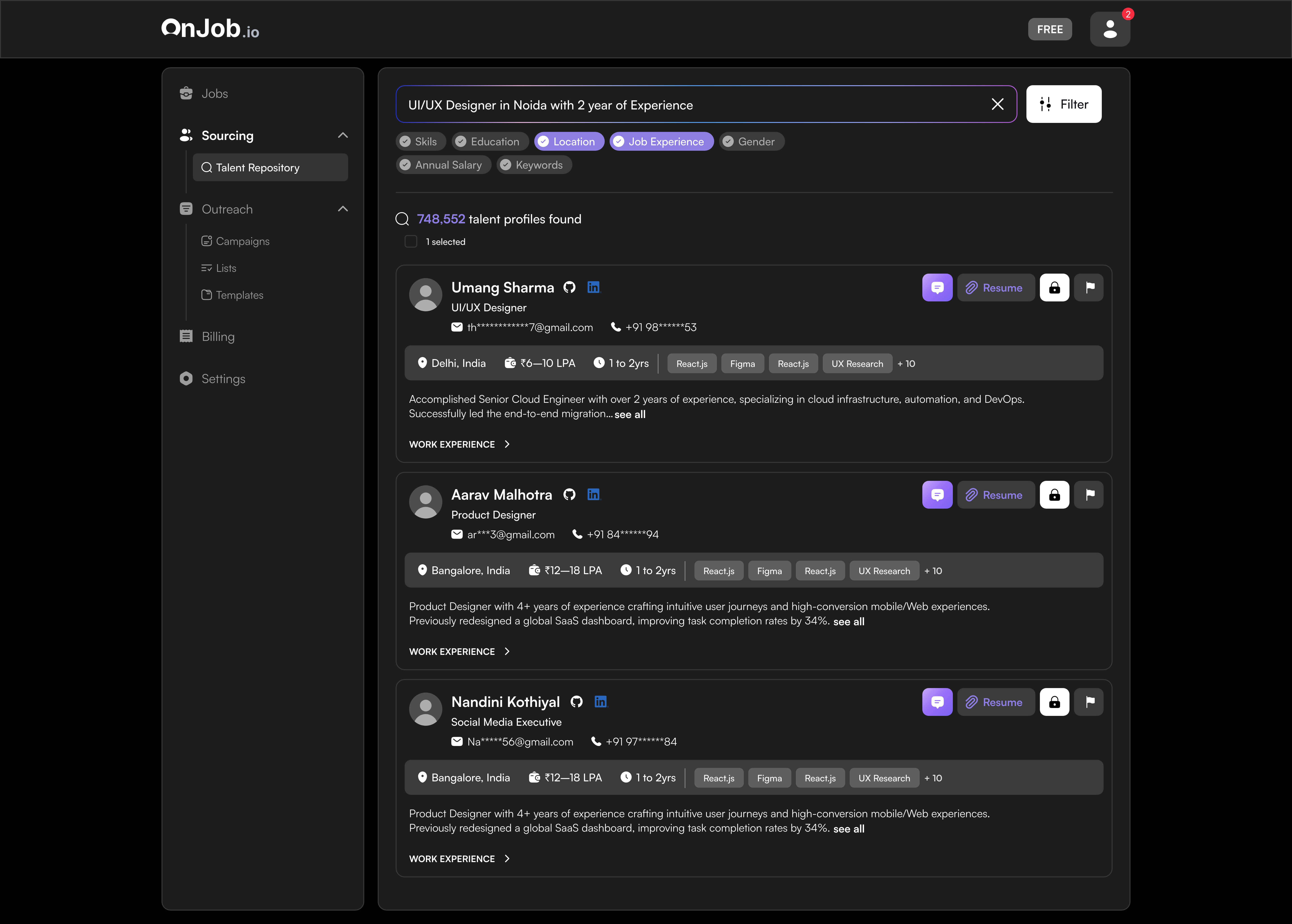Expand Umang Sharma's Work Experience
This screenshot has width=1292, height=924.
tap(459, 444)
